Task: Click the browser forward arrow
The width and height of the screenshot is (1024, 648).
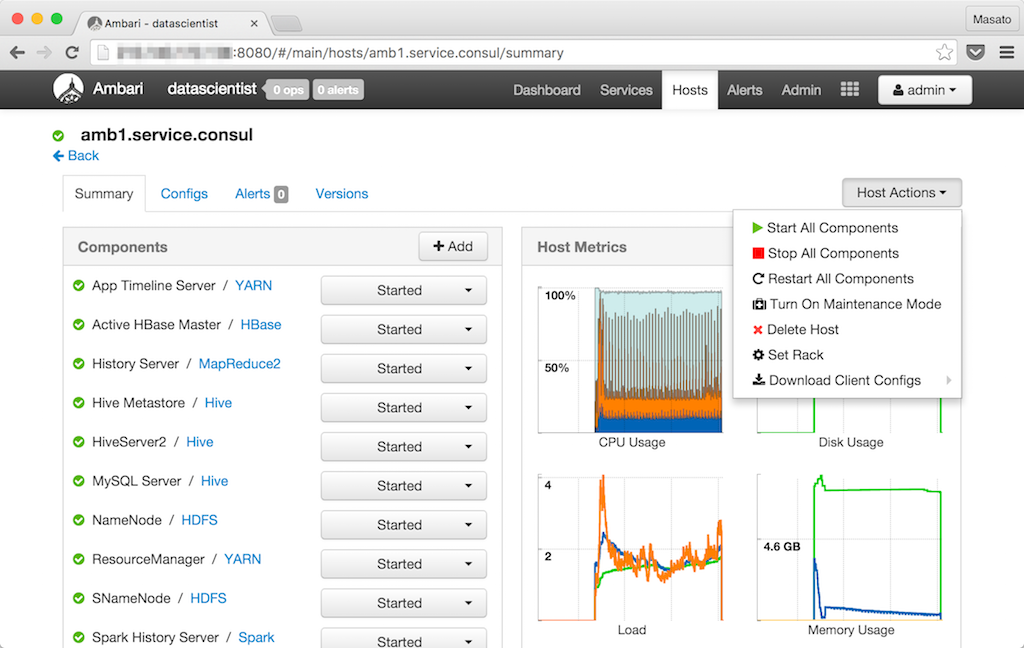Action: [44, 53]
